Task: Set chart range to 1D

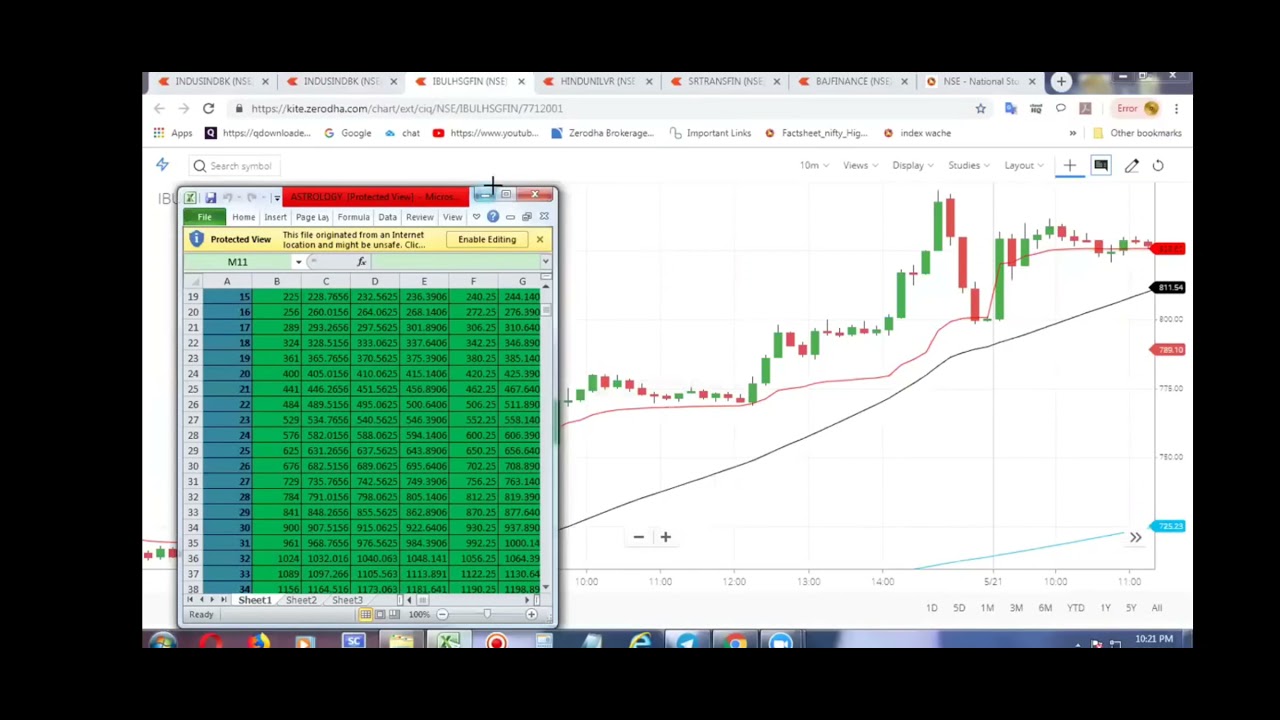Action: click(931, 608)
